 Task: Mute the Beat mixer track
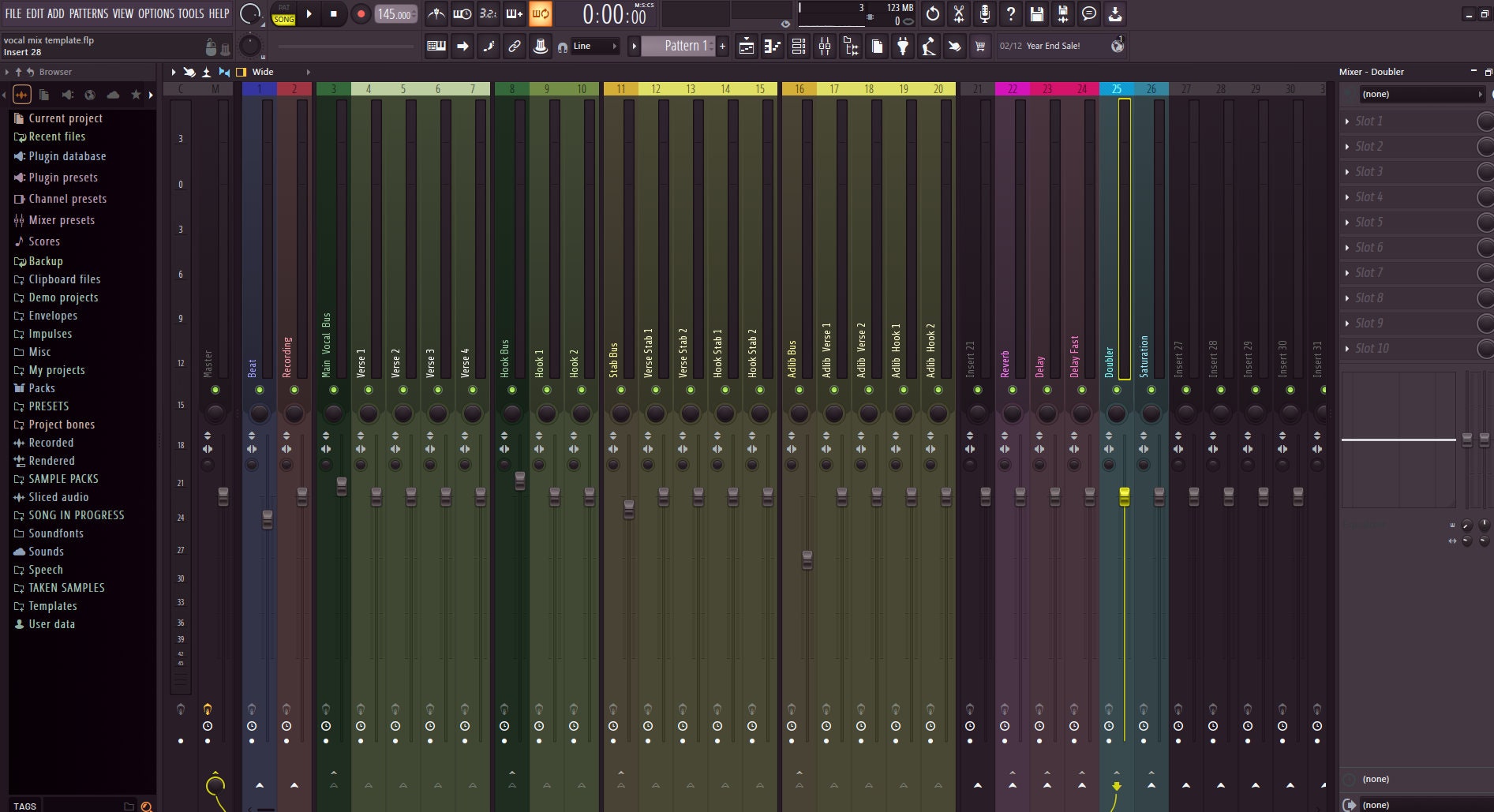click(258, 388)
